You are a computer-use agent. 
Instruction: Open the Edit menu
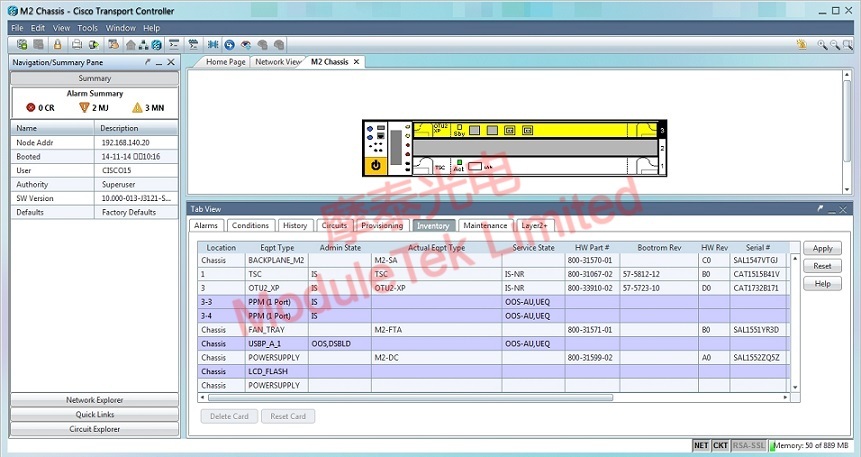pyautogui.click(x=38, y=27)
